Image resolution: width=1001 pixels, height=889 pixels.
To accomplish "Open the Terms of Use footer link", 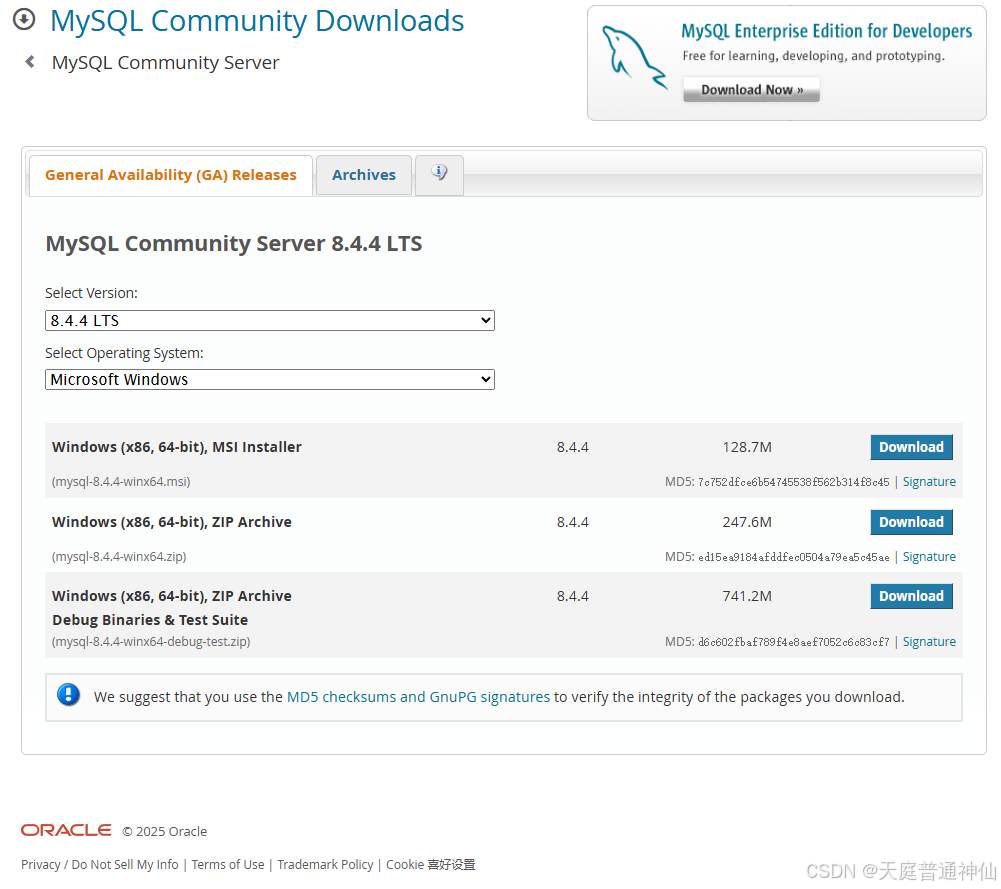I will pos(227,864).
